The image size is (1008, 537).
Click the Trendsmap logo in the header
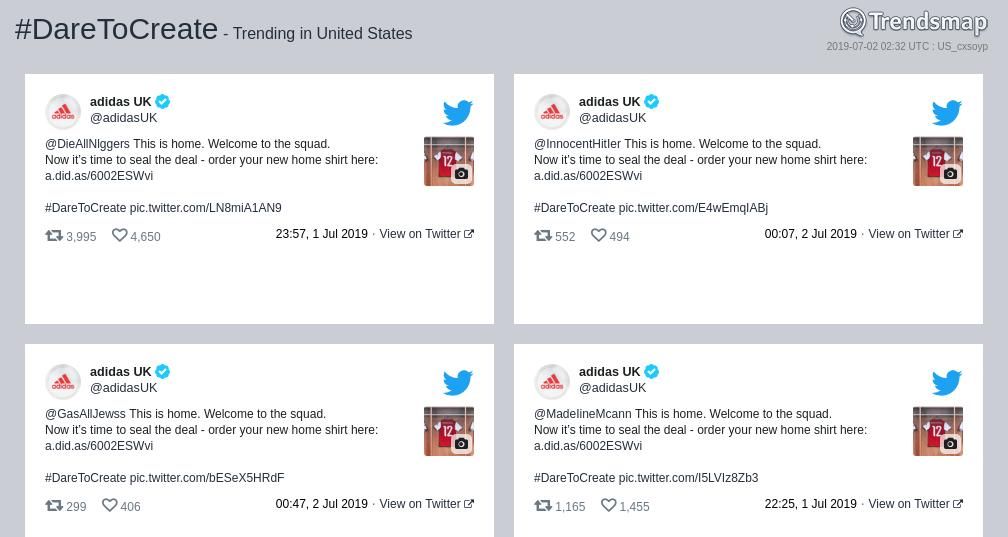coord(914,23)
